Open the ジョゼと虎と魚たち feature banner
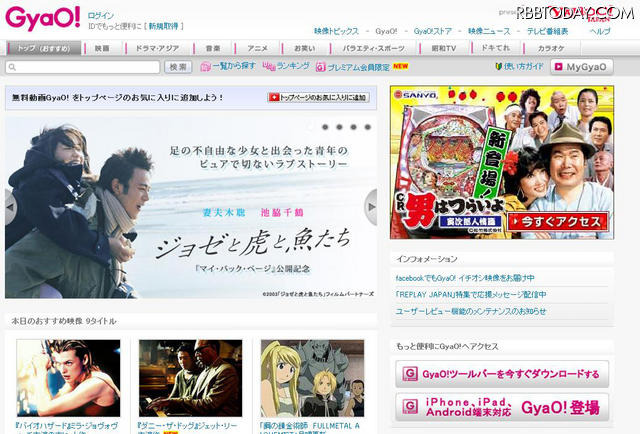The width and height of the screenshot is (640, 434). pos(191,207)
